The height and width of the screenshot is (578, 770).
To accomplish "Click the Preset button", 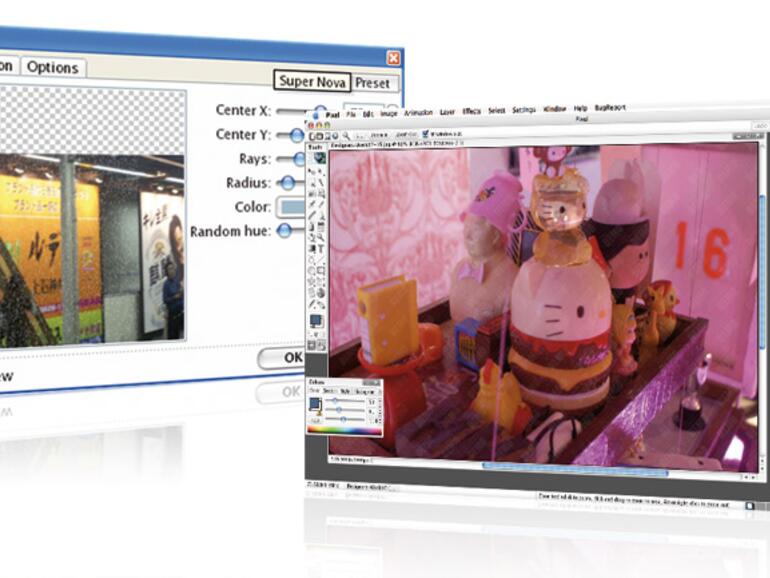I will click(x=373, y=83).
